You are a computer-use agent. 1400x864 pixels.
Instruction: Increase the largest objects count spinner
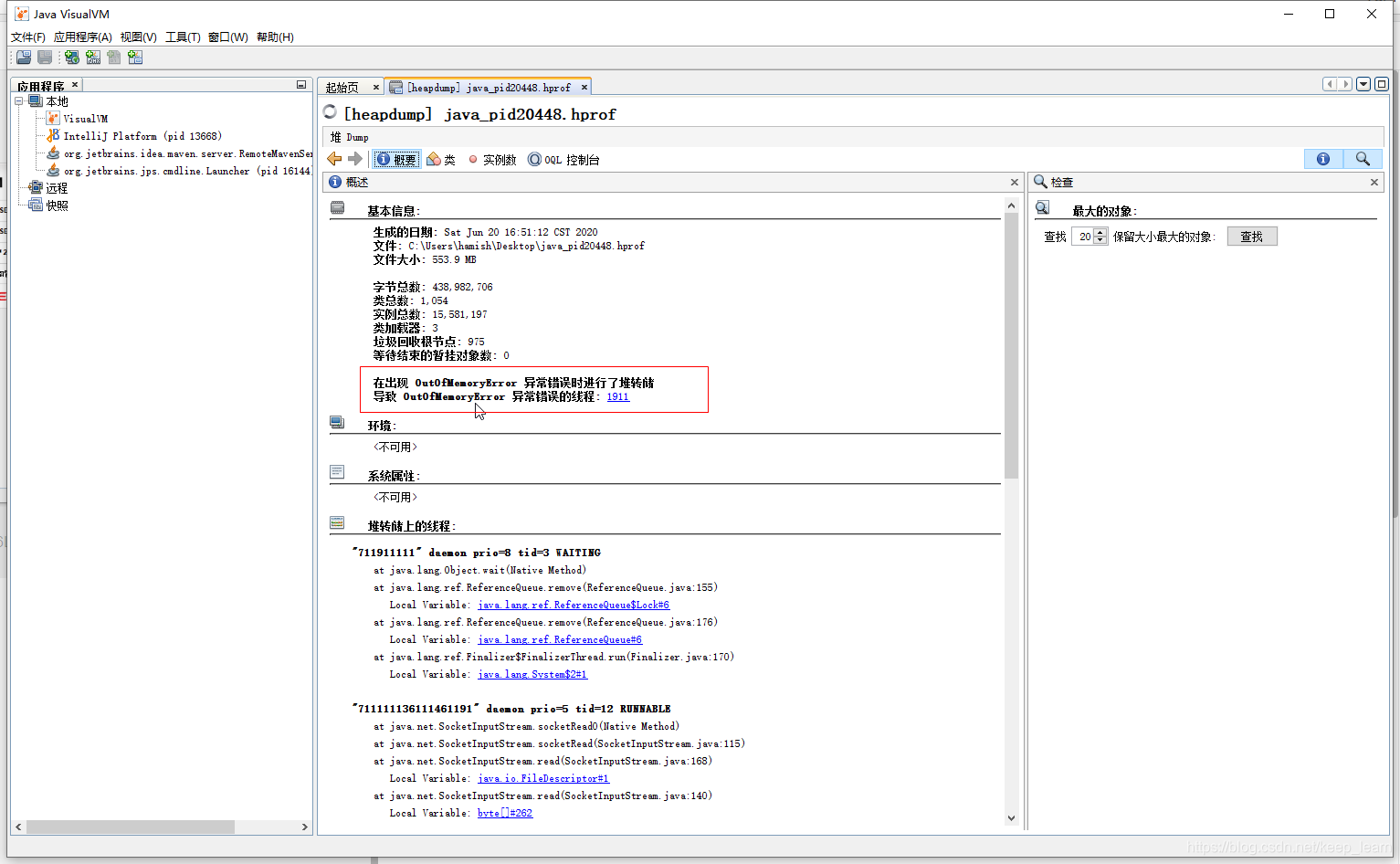1100,232
